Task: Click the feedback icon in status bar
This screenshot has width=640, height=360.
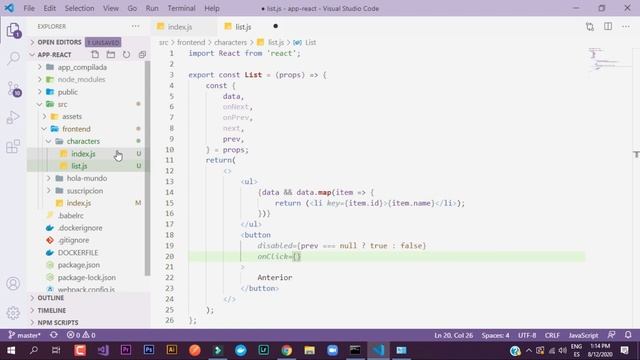Action: point(611,335)
